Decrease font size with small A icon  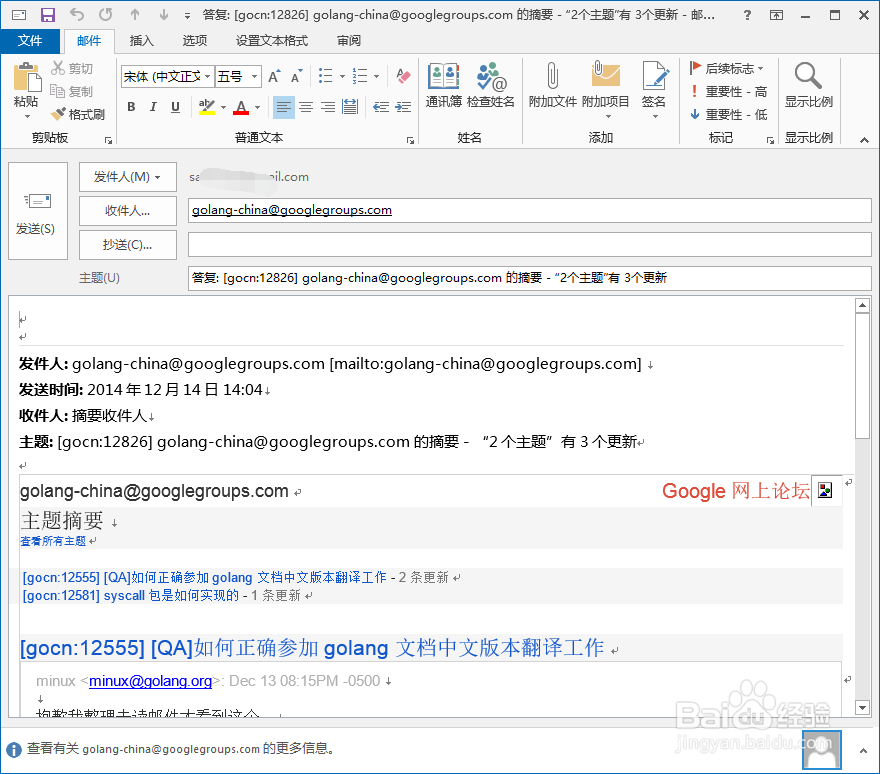[296, 76]
